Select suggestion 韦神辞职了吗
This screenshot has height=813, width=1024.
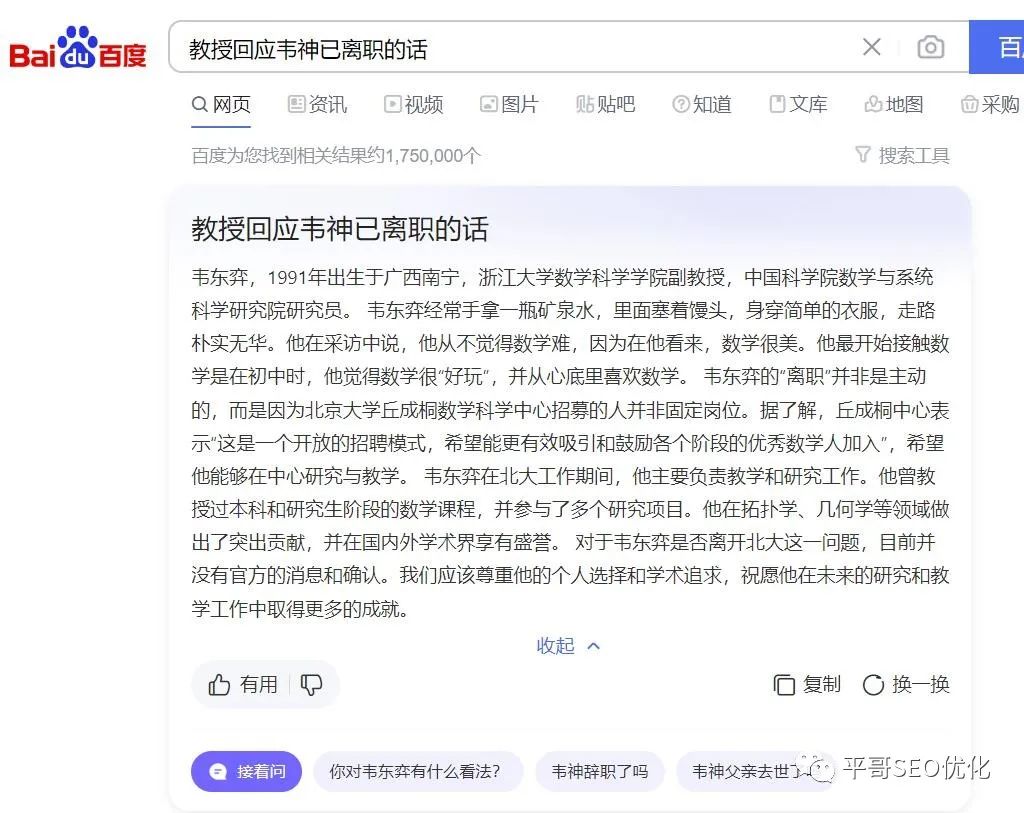600,772
